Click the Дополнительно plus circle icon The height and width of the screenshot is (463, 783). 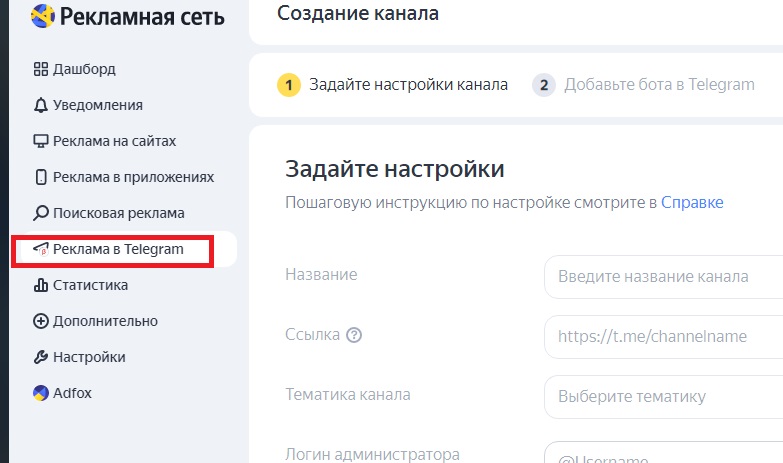pyautogui.click(x=41, y=321)
